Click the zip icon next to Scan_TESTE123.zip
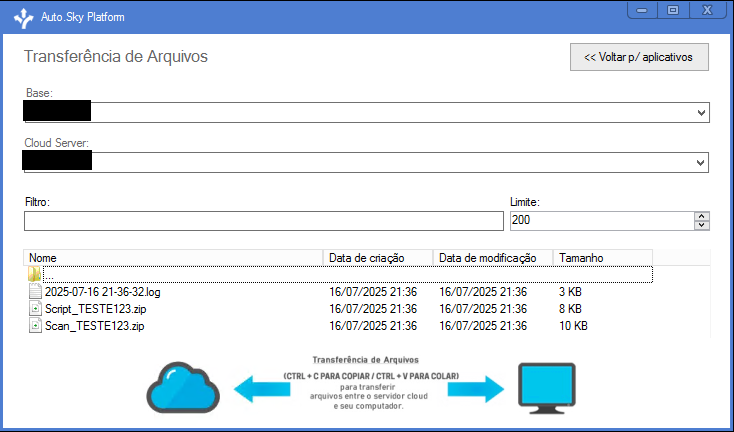 35,326
